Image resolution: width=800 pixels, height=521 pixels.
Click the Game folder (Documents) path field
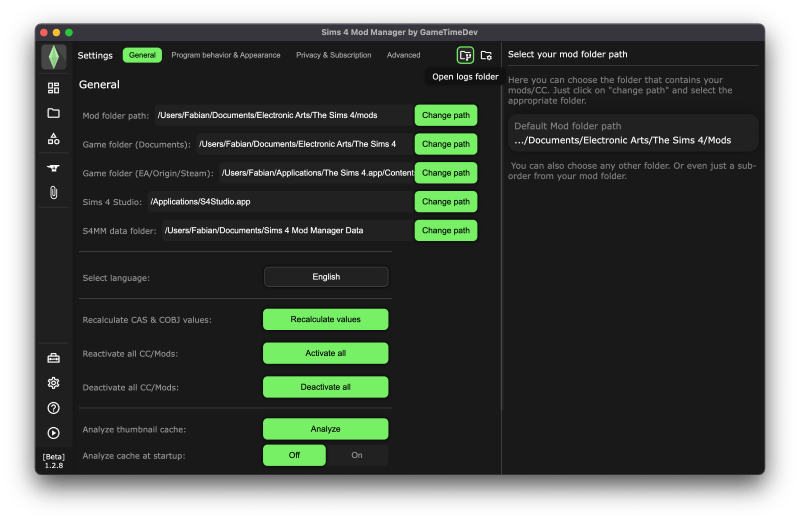[x=305, y=144]
